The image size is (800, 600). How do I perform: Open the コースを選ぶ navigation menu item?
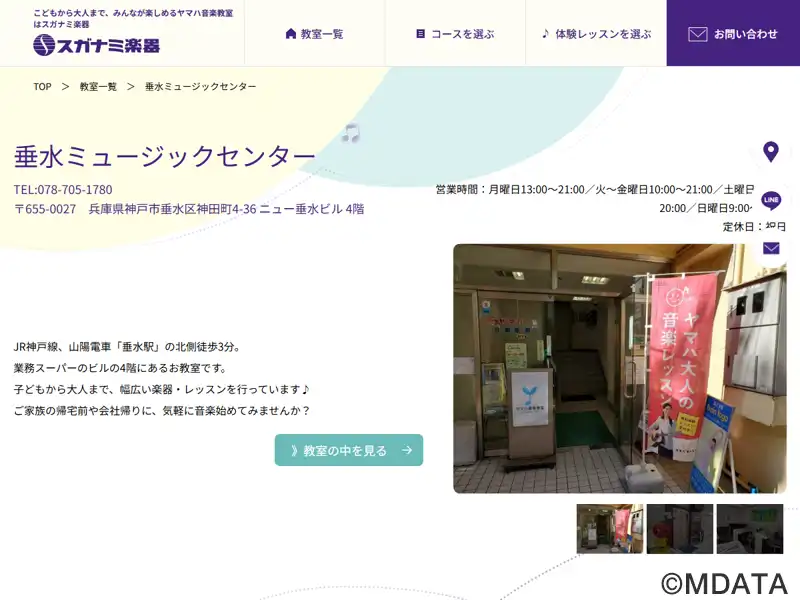(x=455, y=34)
